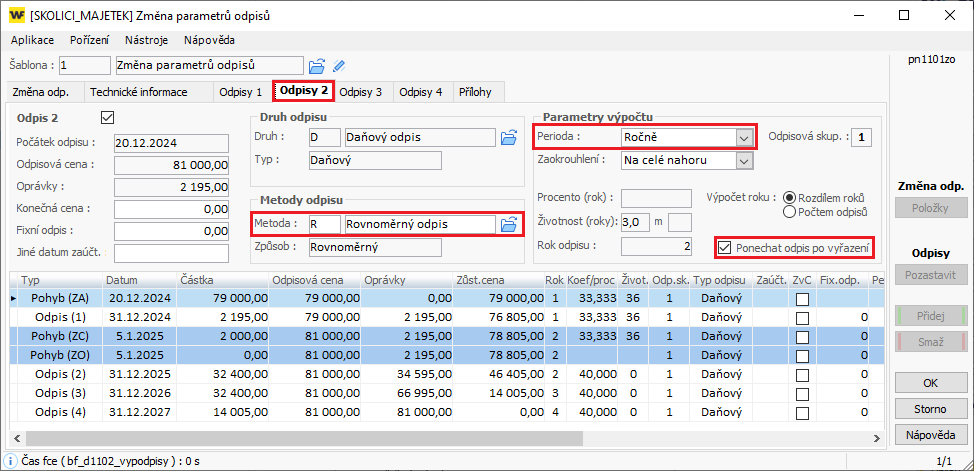974x471 pixels.
Task: Expand the Perioda dropdown
Action: tap(743, 137)
